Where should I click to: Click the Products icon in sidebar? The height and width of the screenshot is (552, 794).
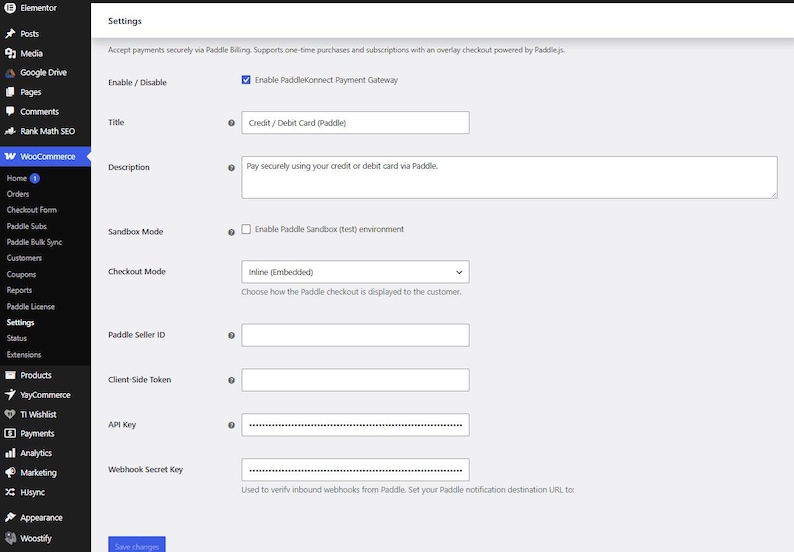(x=10, y=375)
